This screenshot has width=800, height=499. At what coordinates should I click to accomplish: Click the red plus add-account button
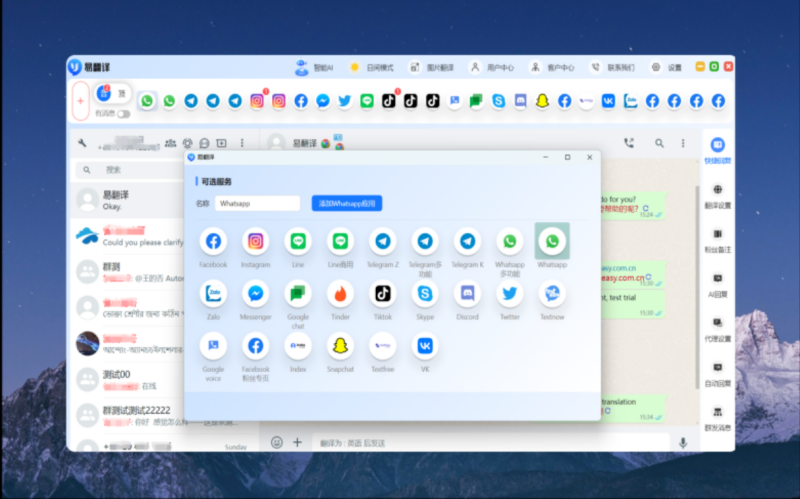point(80,100)
